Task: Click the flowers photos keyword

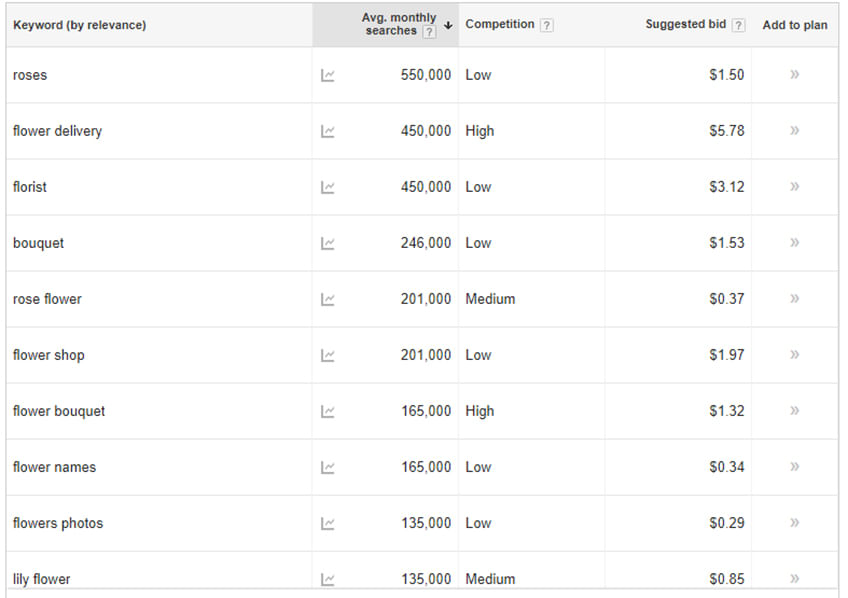Action: tap(57, 523)
